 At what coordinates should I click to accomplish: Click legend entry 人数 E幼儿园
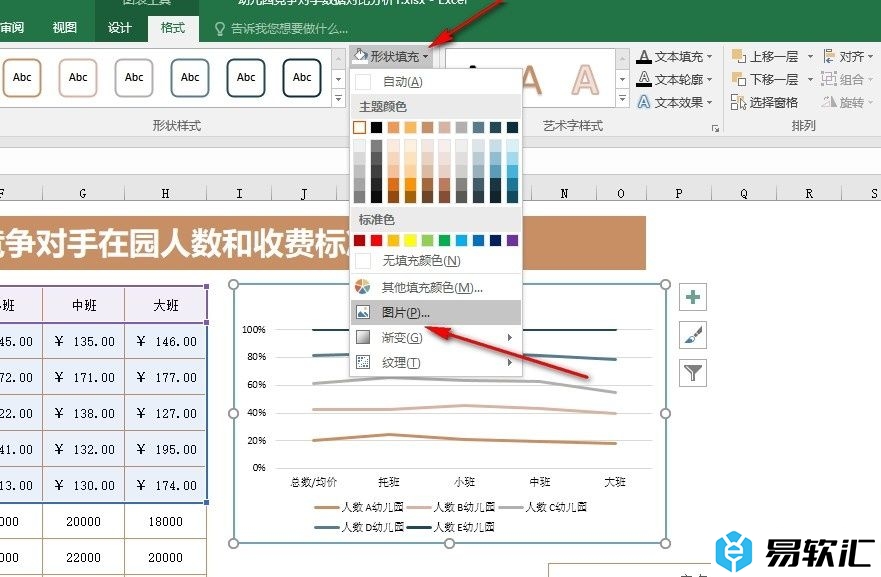[451, 527]
